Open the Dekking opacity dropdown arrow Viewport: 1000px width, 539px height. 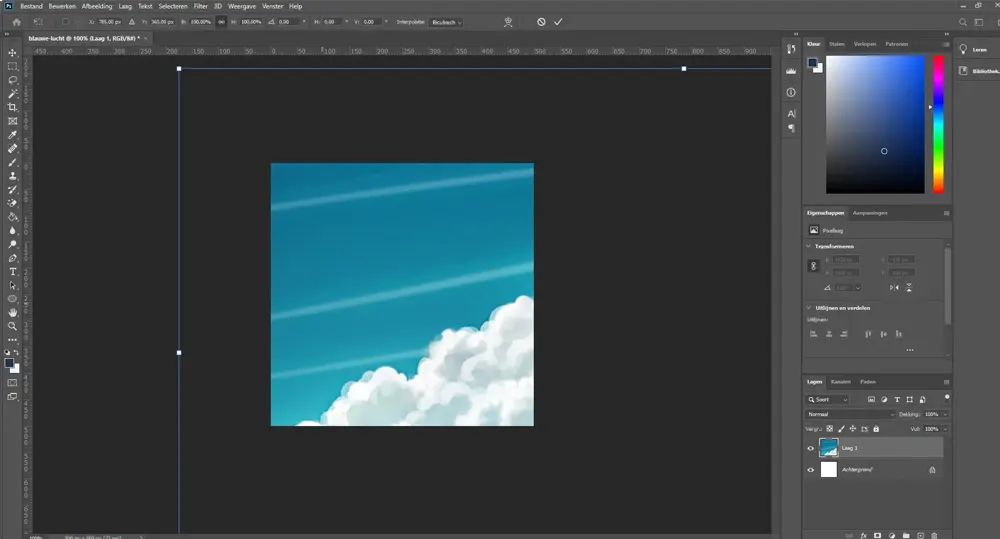pos(945,415)
